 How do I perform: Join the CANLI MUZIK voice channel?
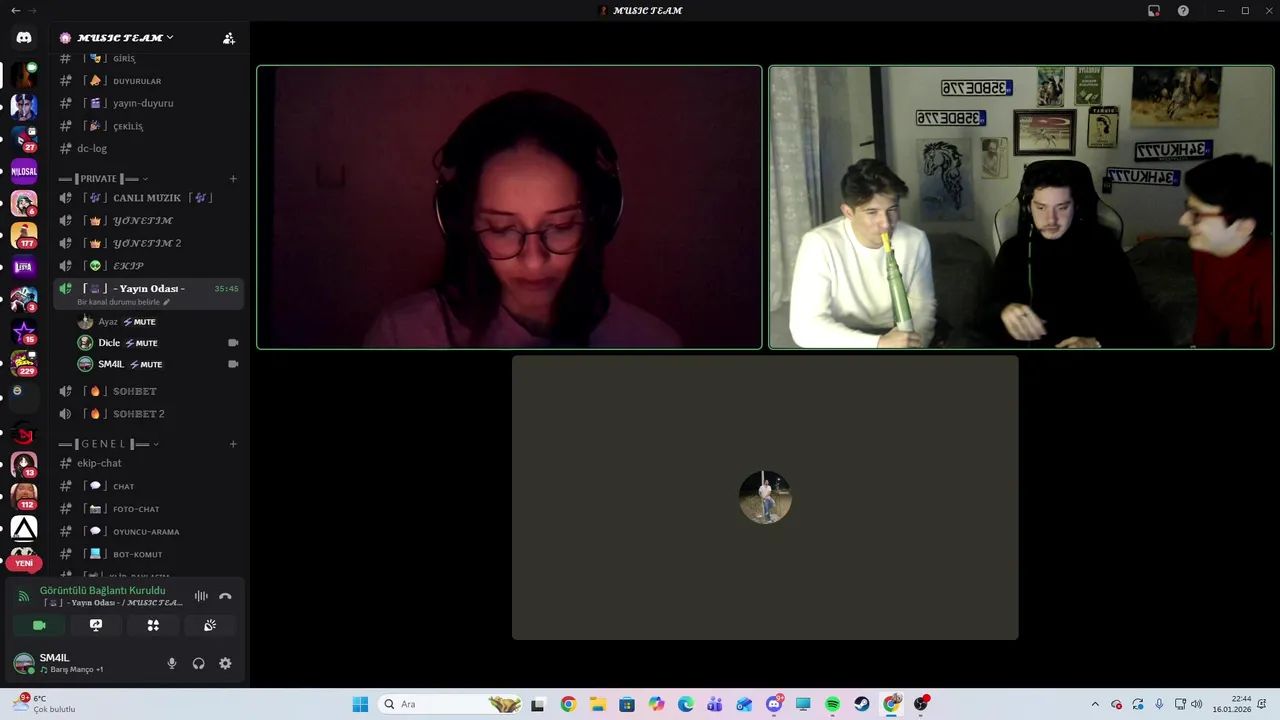pos(148,198)
